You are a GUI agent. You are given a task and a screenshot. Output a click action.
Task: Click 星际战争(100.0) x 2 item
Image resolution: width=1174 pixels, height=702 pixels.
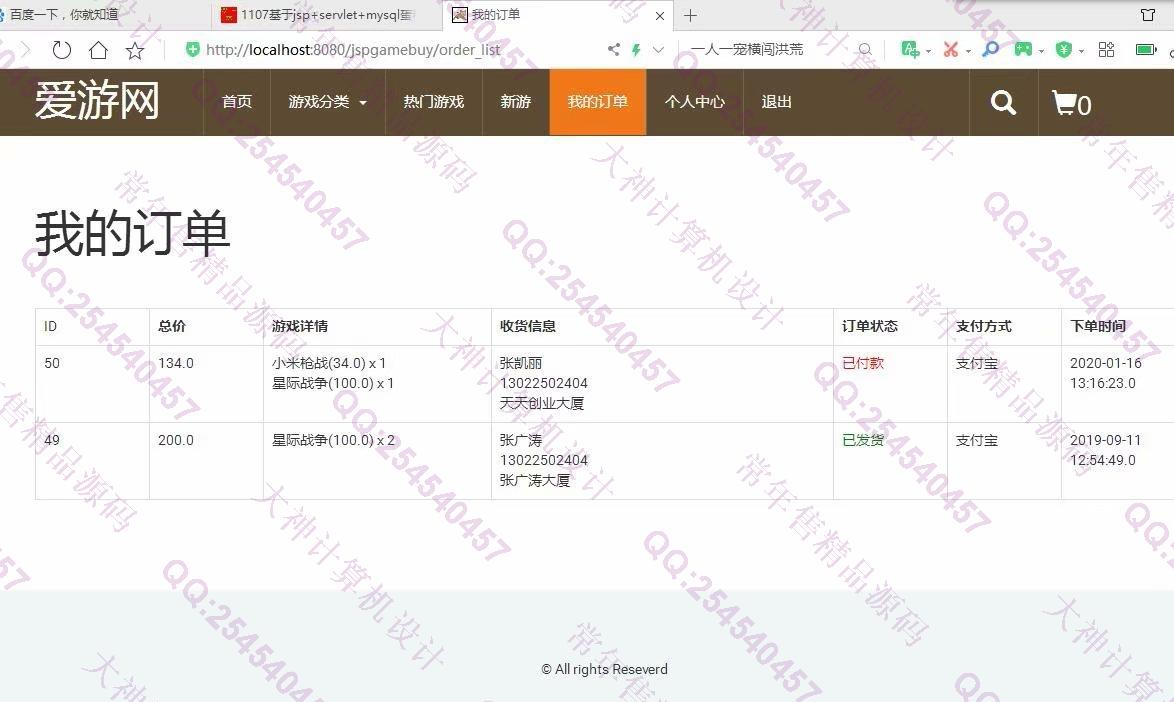(x=333, y=440)
